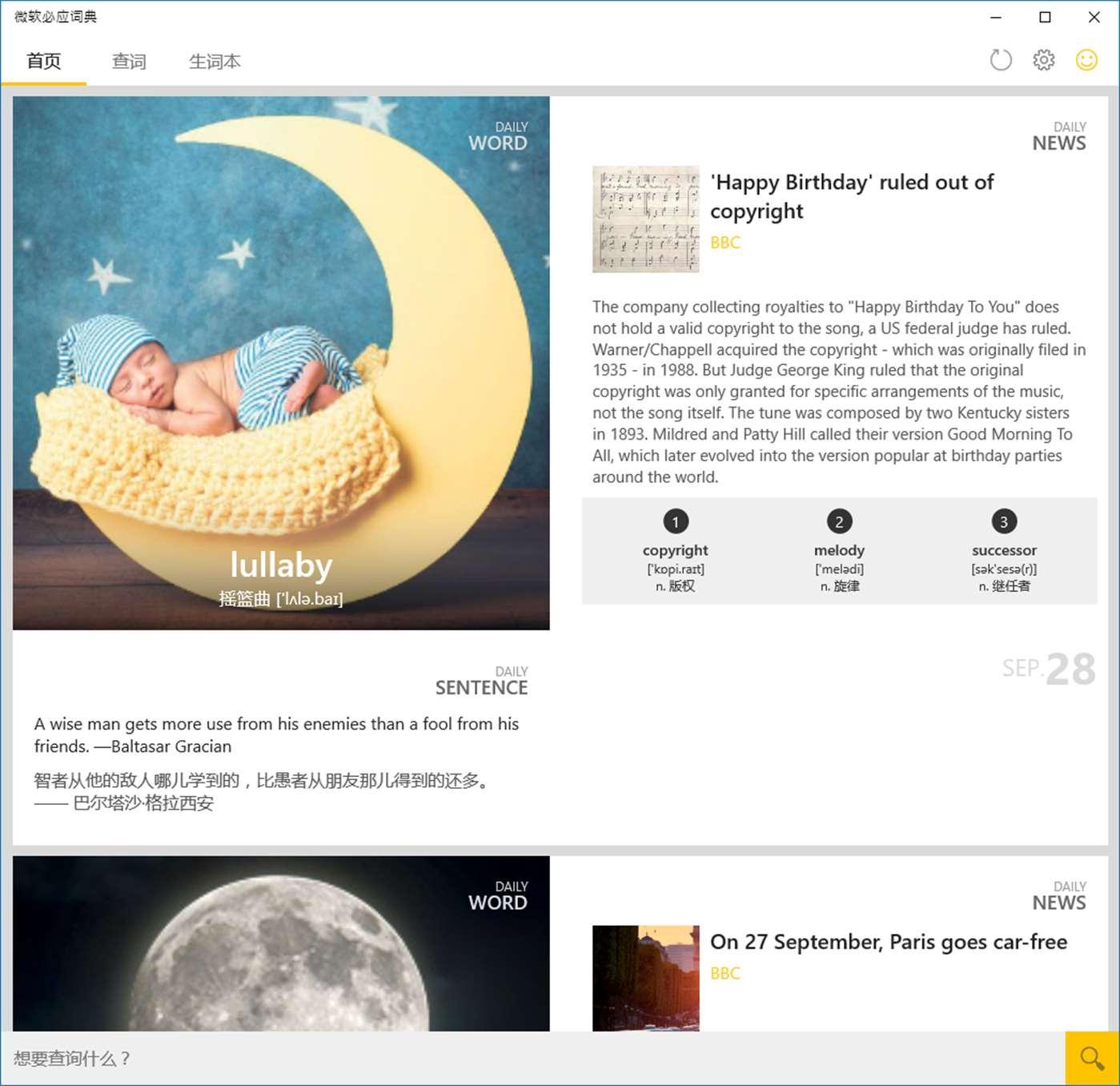Open the 生词本 tab
The image size is (1120, 1086).
[x=215, y=62]
